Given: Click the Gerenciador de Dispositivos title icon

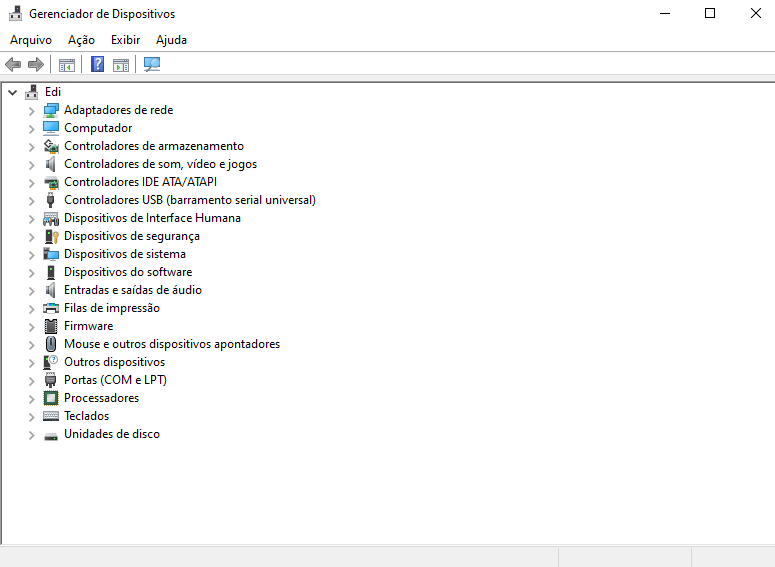Looking at the screenshot, I should tap(16, 13).
